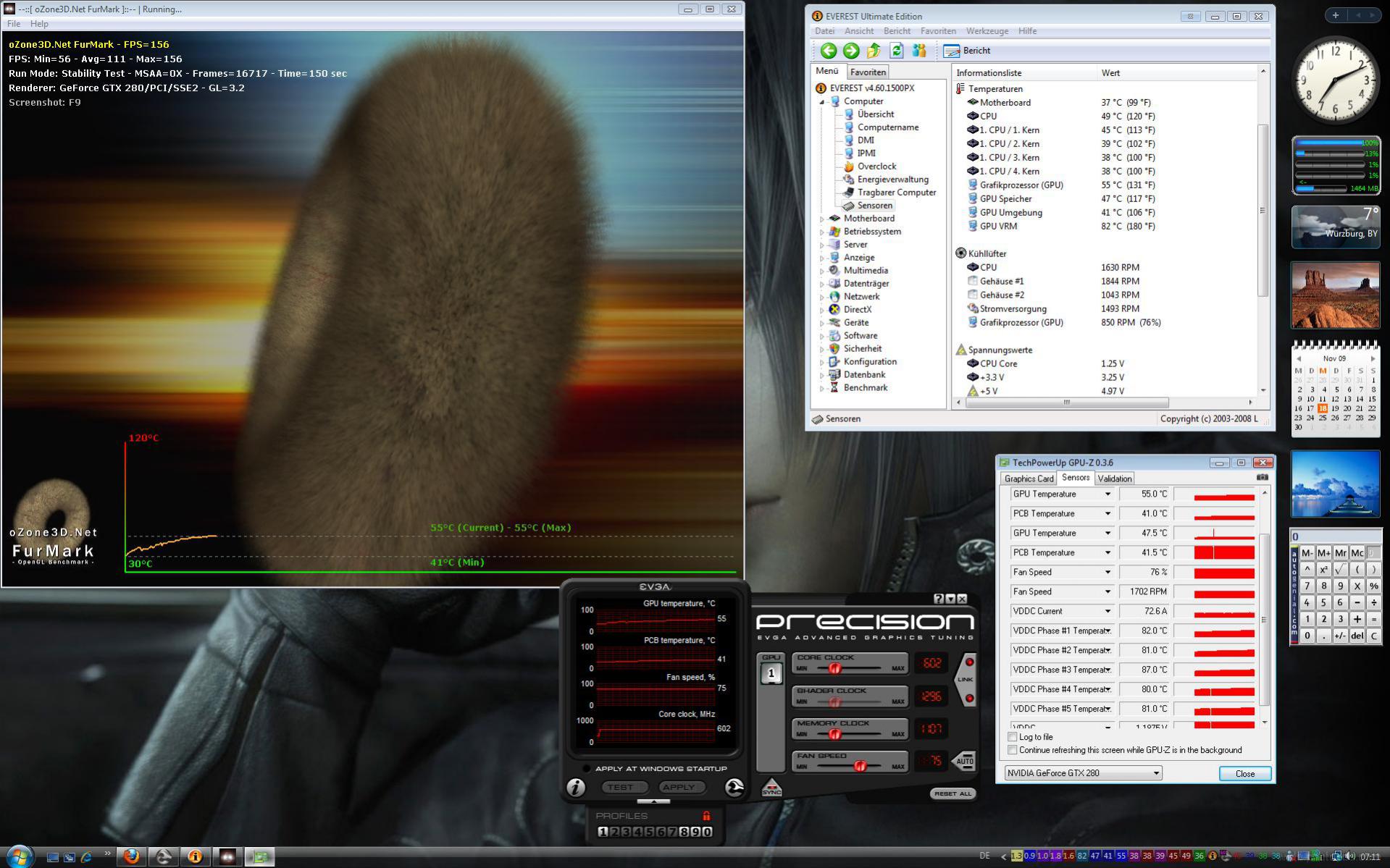Open the Werkzeuge menu in EVEREST
This screenshot has height=868, width=1390.
(x=987, y=31)
